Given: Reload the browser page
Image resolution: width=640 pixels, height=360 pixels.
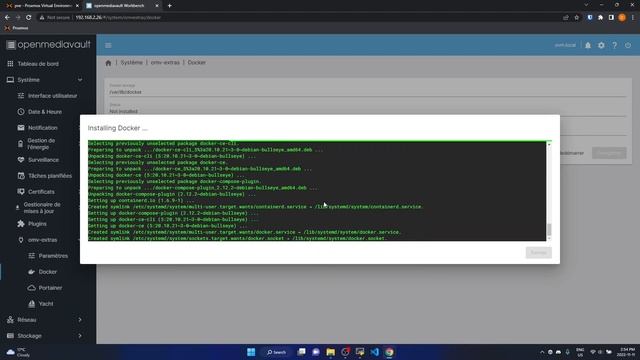Looking at the screenshot, I should (29, 18).
